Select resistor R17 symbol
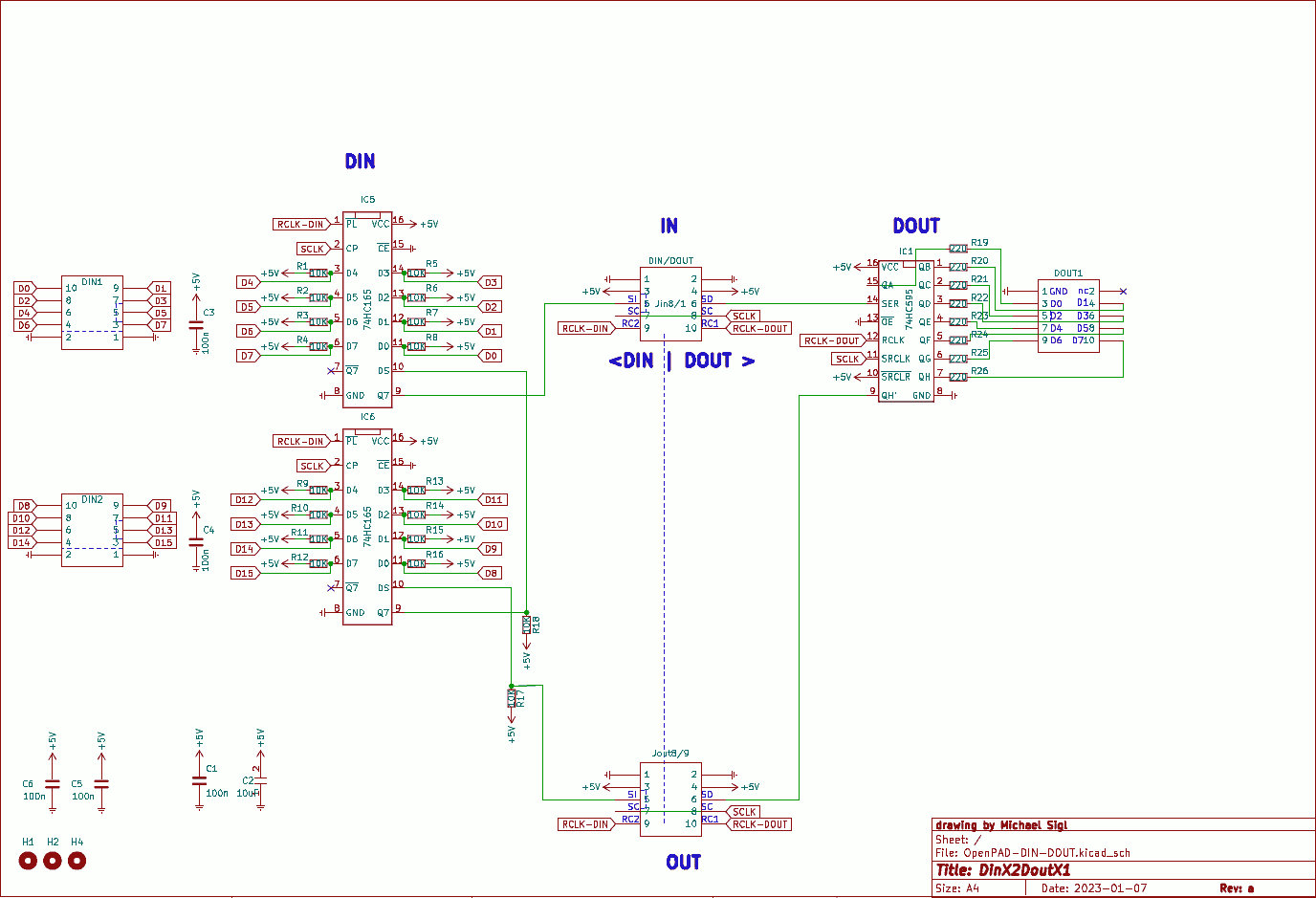This screenshot has height=898, width=1316. pos(512,699)
